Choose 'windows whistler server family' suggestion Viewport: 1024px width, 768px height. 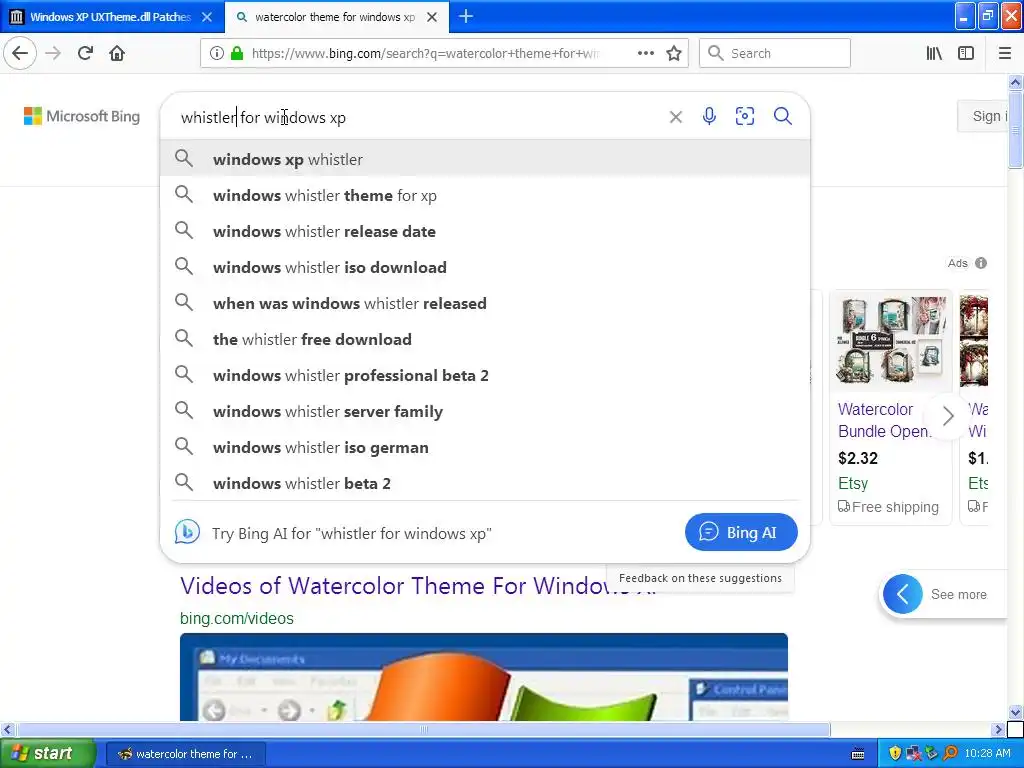pos(485,411)
